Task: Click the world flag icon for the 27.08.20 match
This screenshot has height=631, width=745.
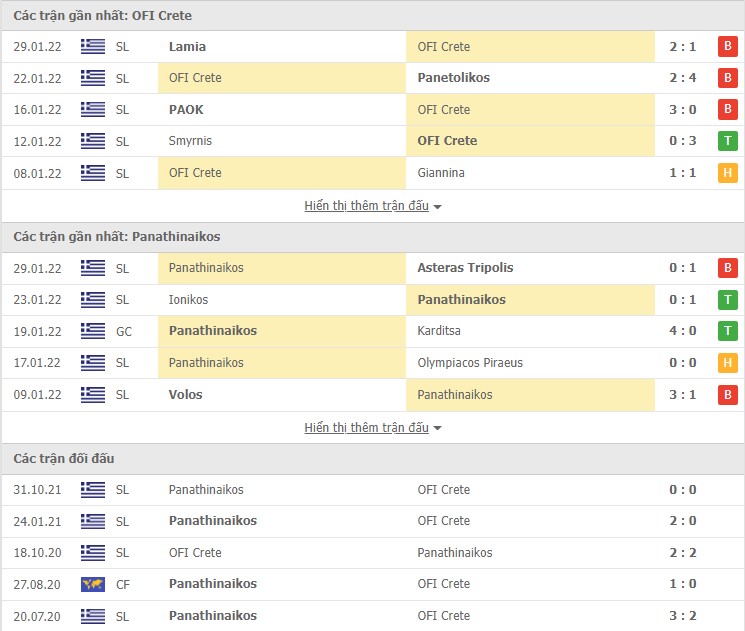Action: pyautogui.click(x=93, y=584)
